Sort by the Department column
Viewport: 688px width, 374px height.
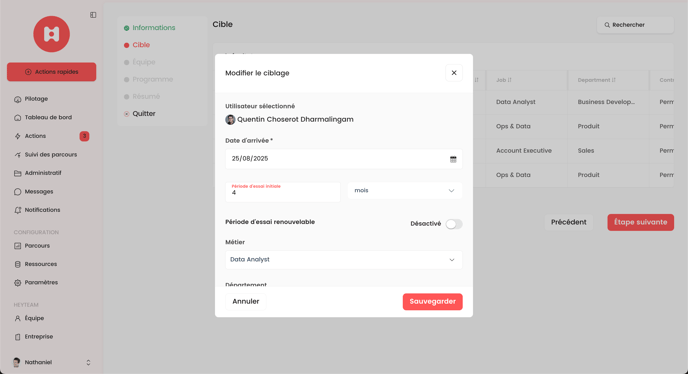tap(596, 80)
